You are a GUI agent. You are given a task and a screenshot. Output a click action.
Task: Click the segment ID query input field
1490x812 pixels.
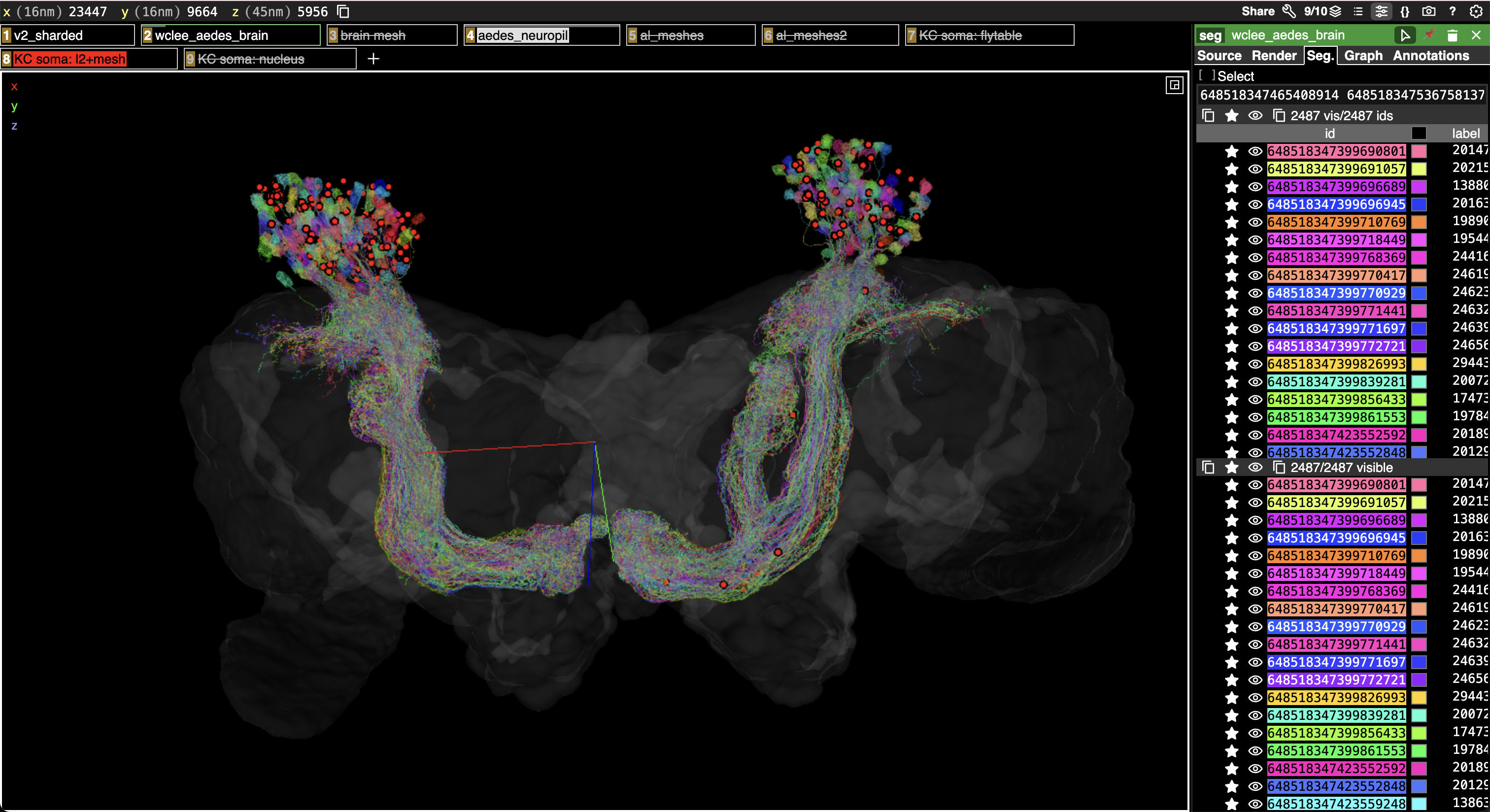(x=1342, y=95)
